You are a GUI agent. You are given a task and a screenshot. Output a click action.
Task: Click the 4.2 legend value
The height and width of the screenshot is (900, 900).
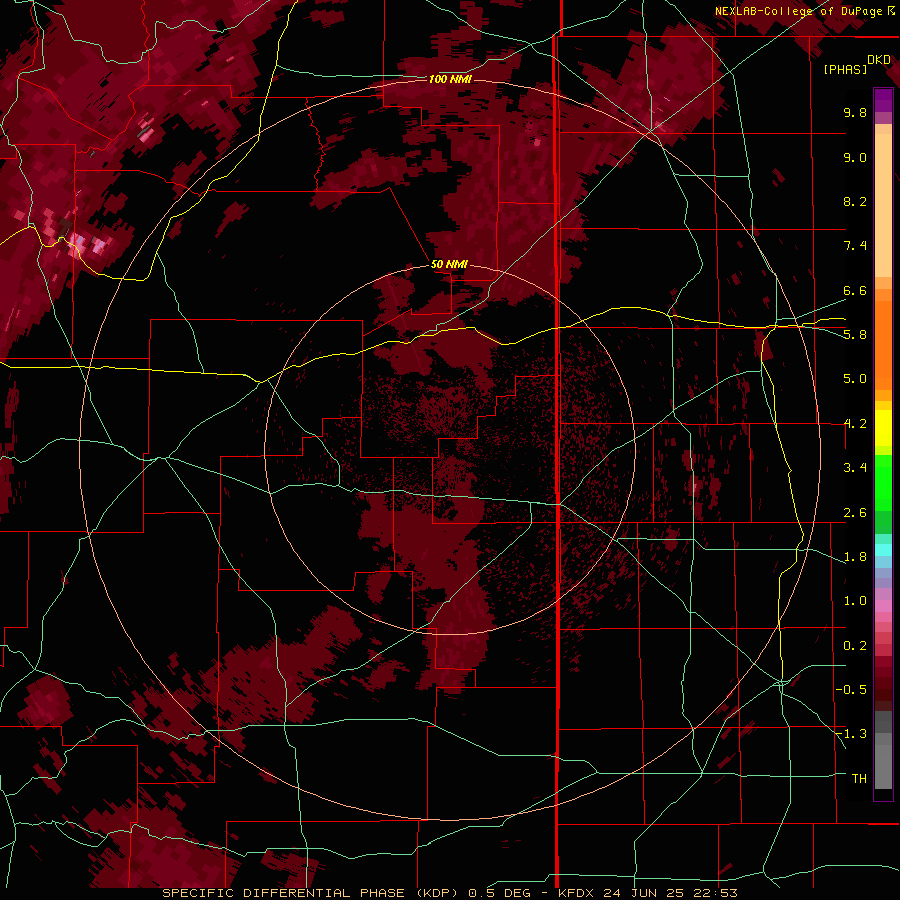[x=855, y=424]
